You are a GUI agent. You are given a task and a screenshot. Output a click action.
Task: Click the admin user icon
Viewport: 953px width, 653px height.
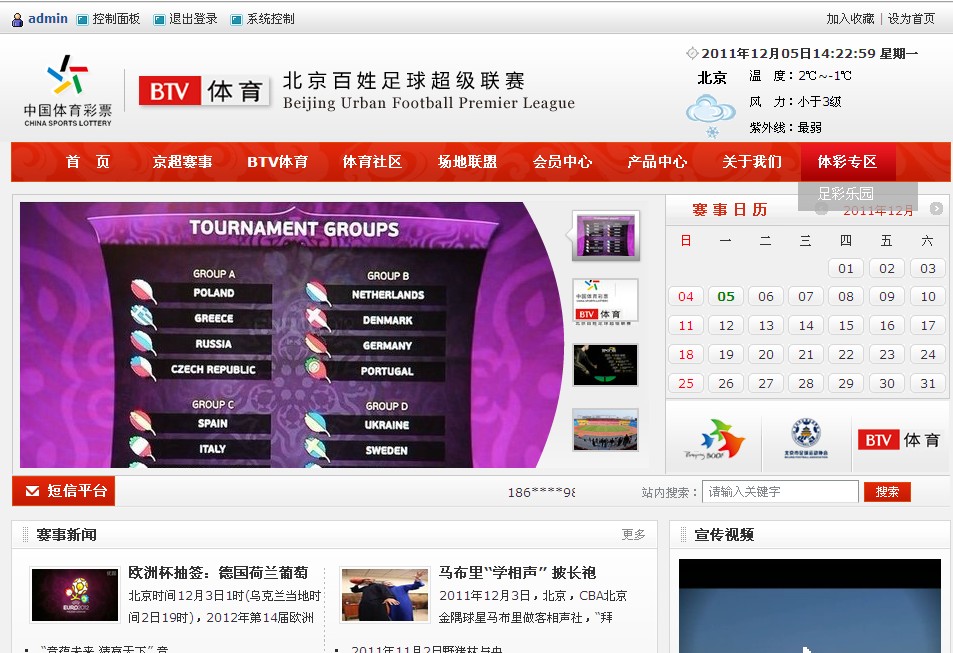point(18,19)
